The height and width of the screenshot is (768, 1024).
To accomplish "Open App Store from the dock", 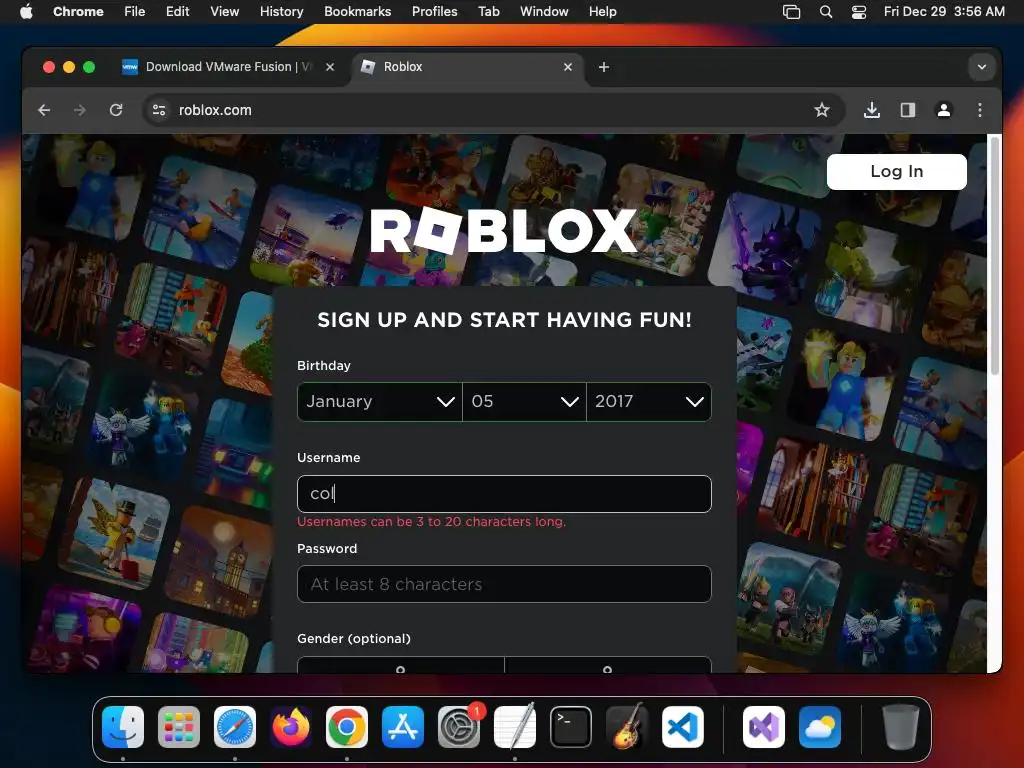I will [403, 727].
